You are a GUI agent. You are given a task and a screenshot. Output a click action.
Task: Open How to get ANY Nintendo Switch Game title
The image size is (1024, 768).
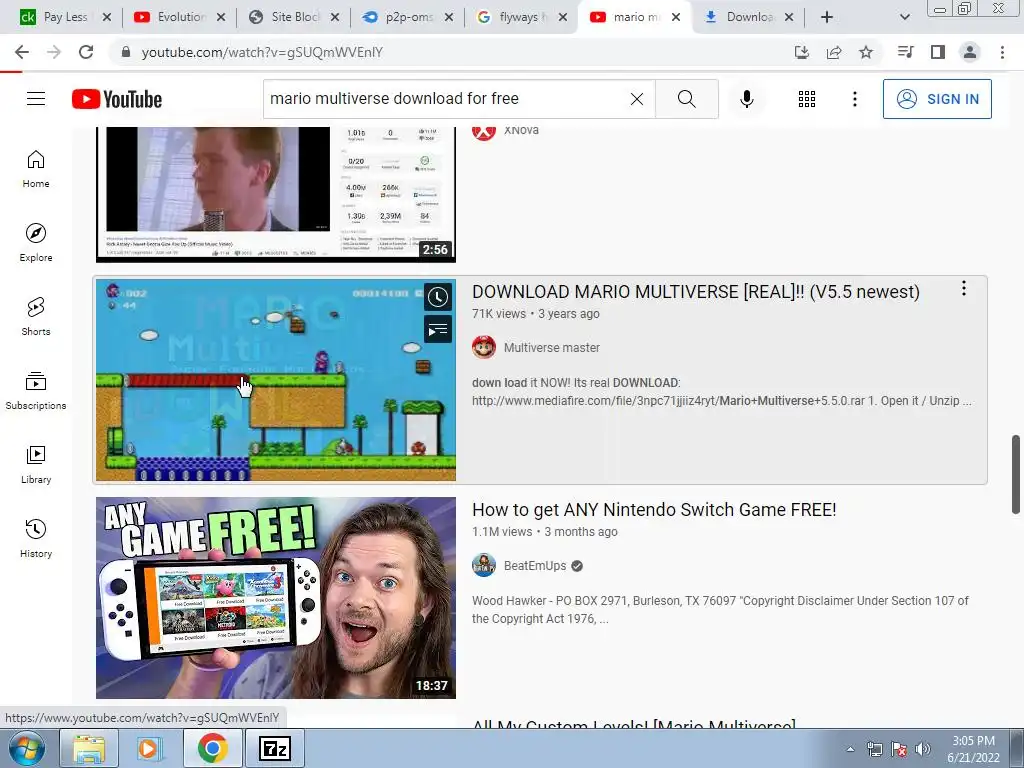tap(654, 509)
